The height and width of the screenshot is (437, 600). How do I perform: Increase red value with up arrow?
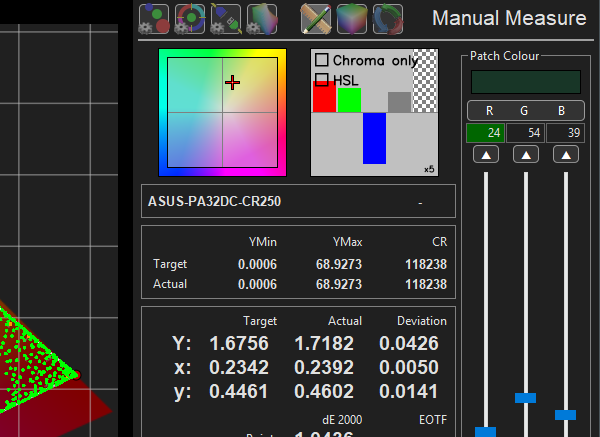click(485, 155)
